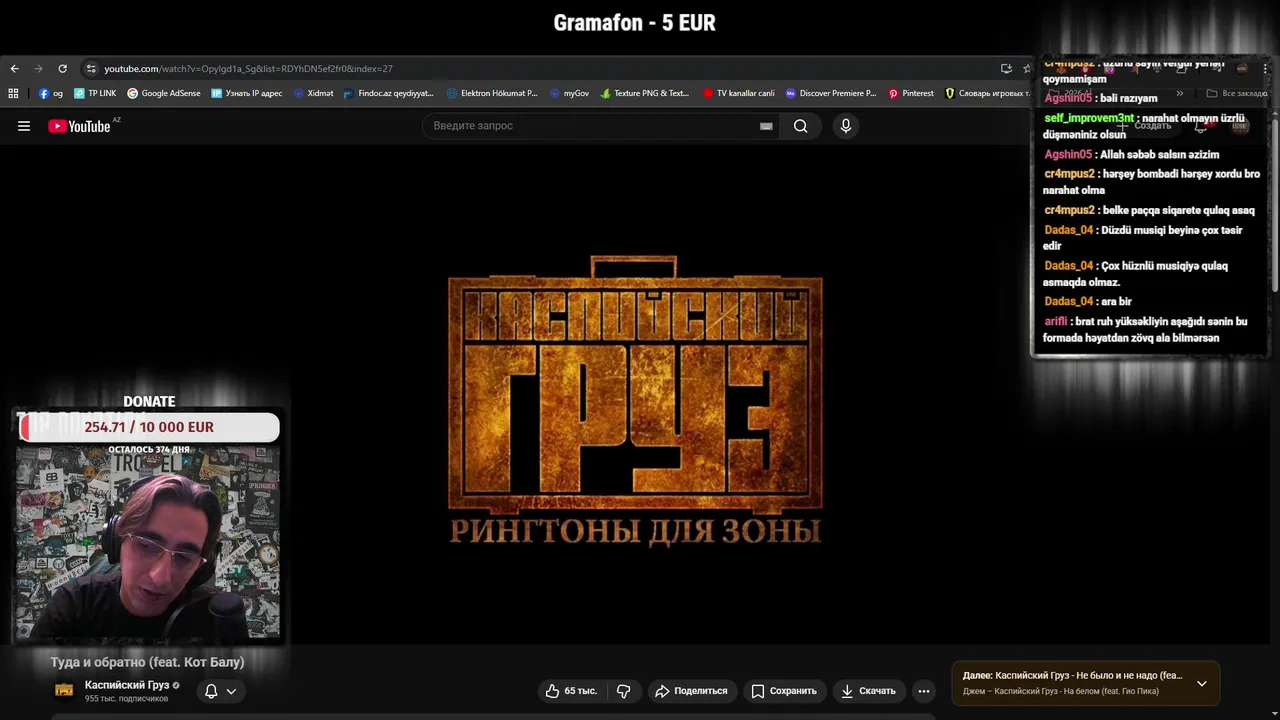Open the Elektron Hökumat bookmark
This screenshot has width=1280, height=720.
pos(492,93)
